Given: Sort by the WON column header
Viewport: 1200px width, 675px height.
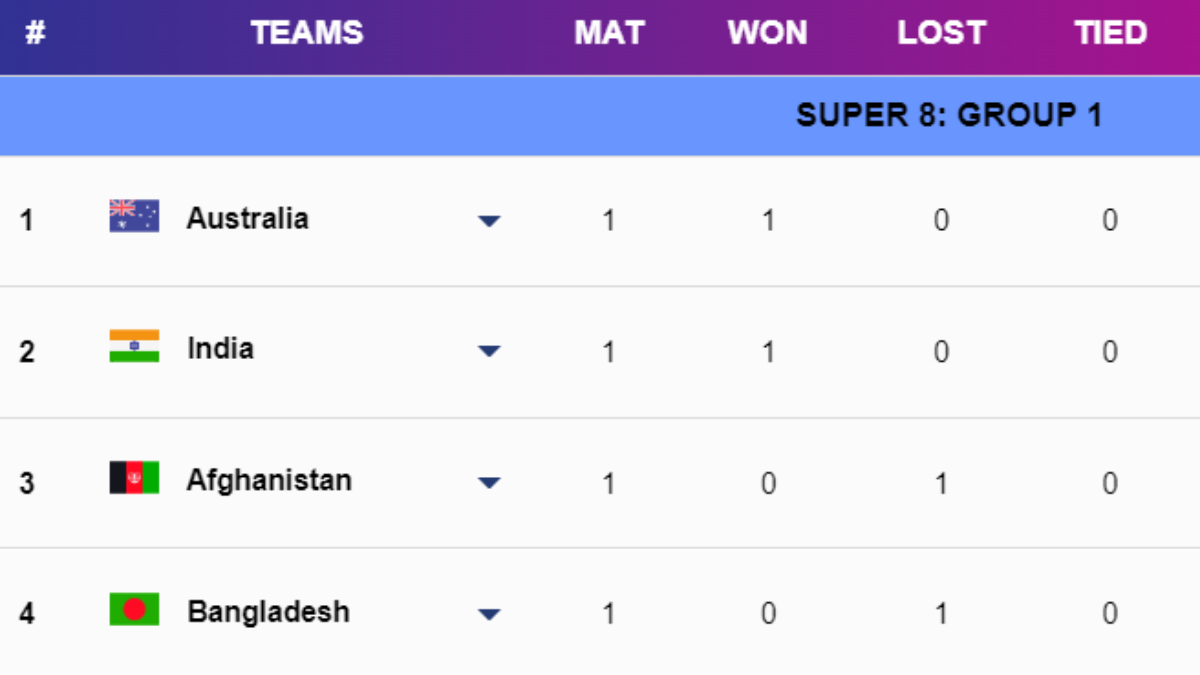Looking at the screenshot, I should coord(767,33).
